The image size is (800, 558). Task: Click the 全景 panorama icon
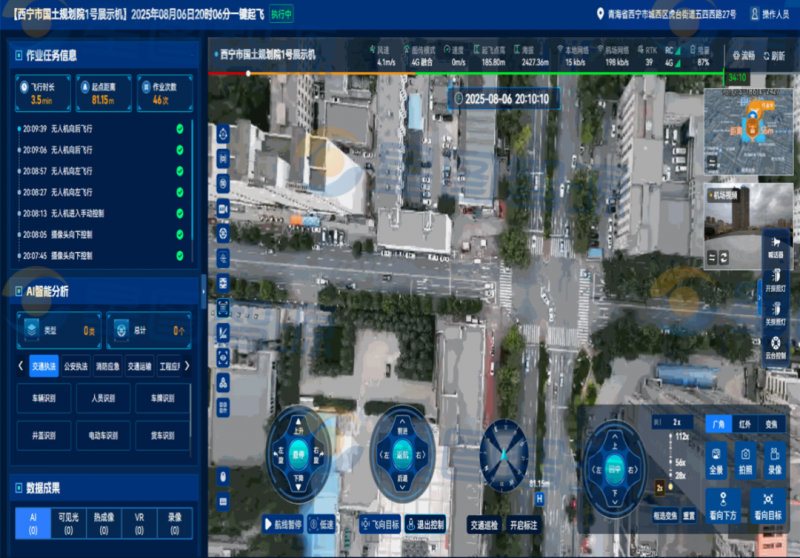[x=717, y=457]
